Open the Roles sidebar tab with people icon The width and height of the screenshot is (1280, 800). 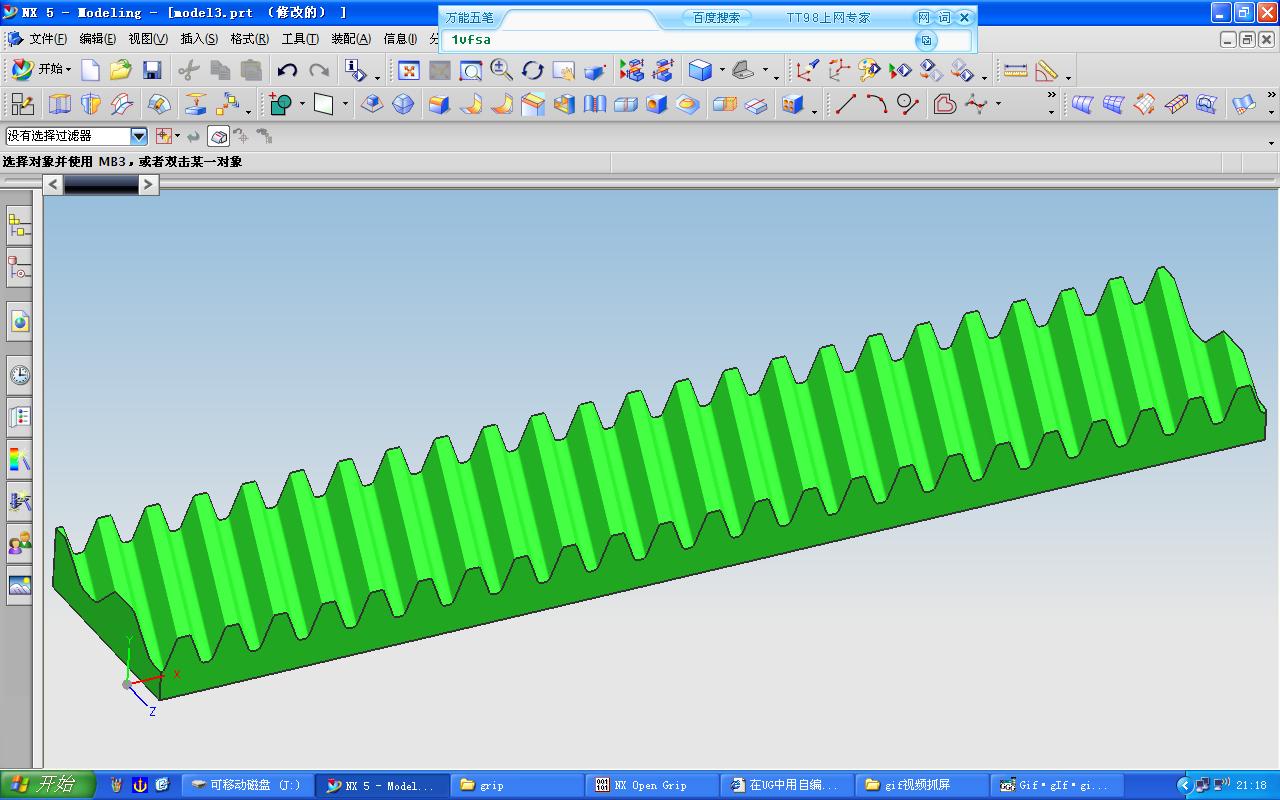coord(19,544)
